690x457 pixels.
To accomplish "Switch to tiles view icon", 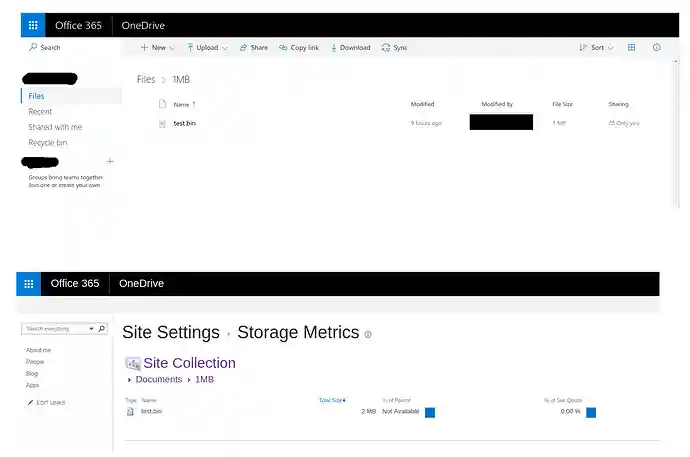I will tap(631, 48).
